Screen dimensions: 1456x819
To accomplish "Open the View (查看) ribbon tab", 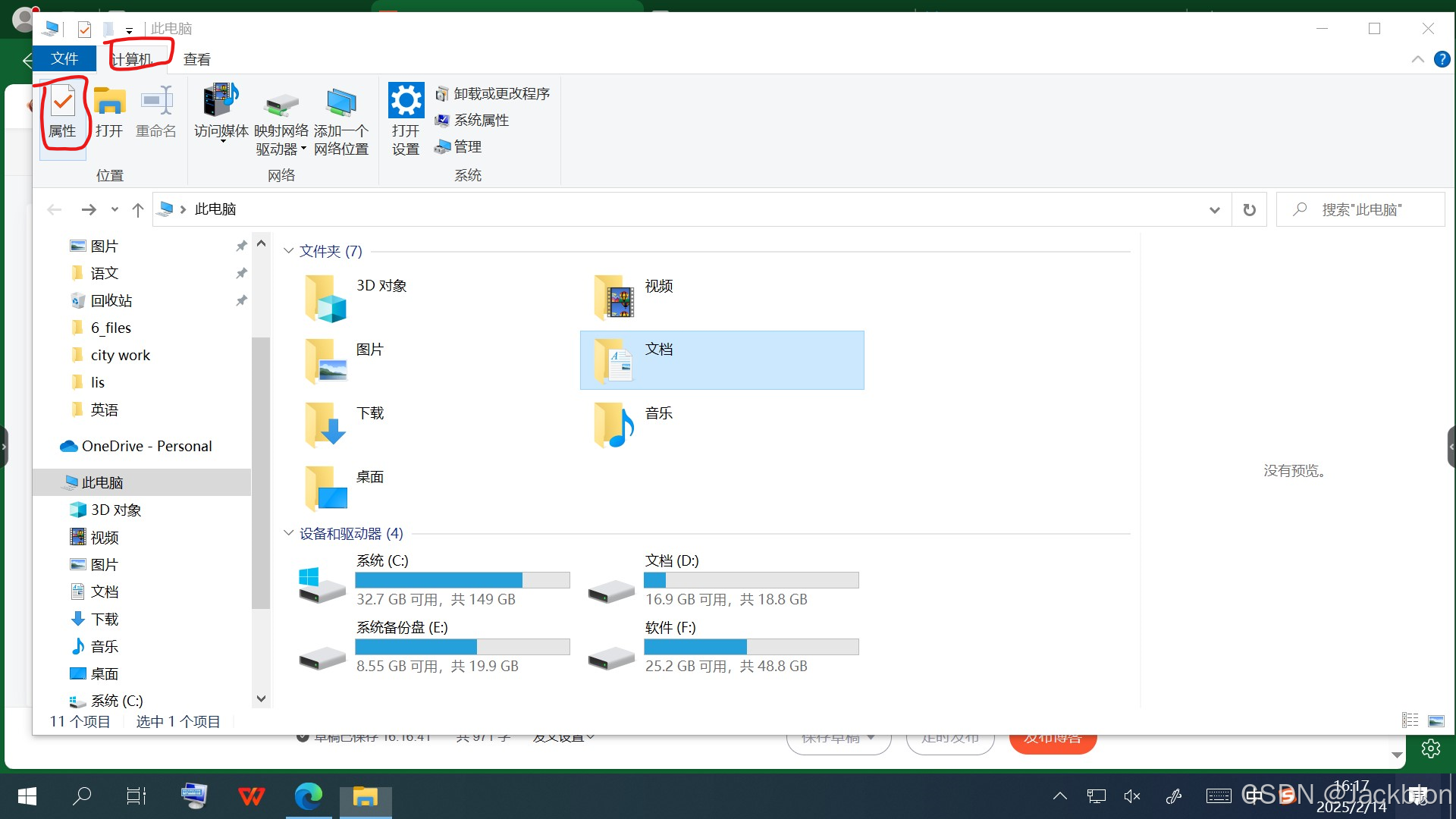I will [x=196, y=59].
